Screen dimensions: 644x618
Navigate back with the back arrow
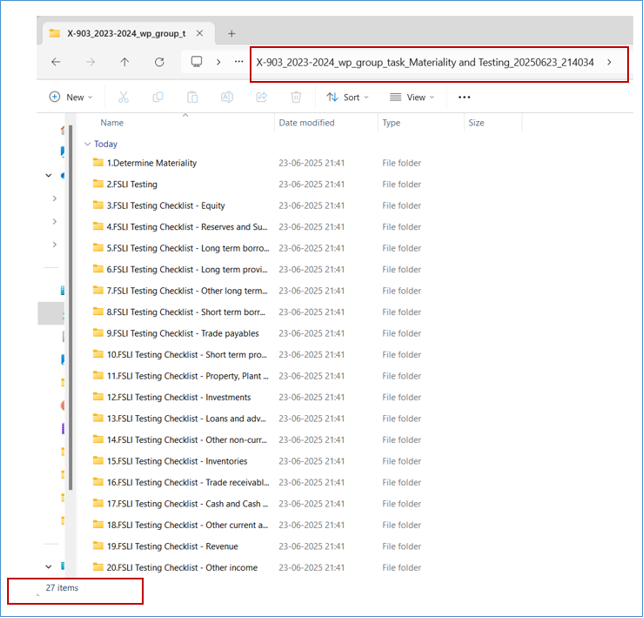(56, 62)
